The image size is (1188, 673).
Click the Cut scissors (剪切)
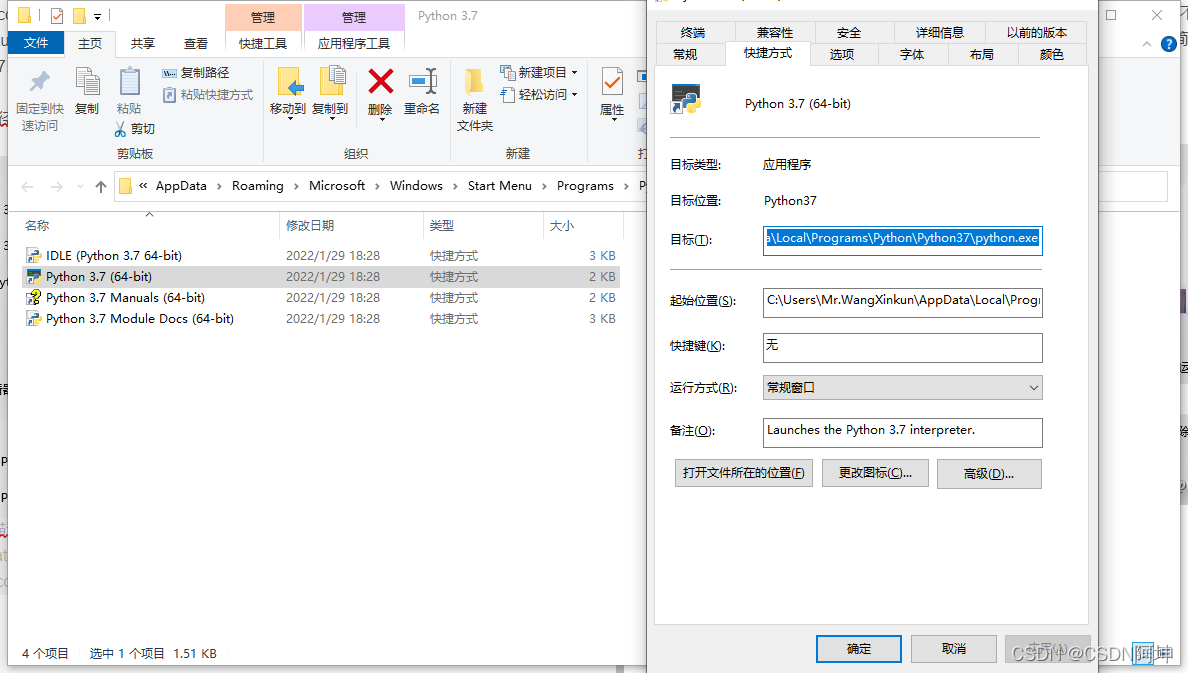pos(135,129)
